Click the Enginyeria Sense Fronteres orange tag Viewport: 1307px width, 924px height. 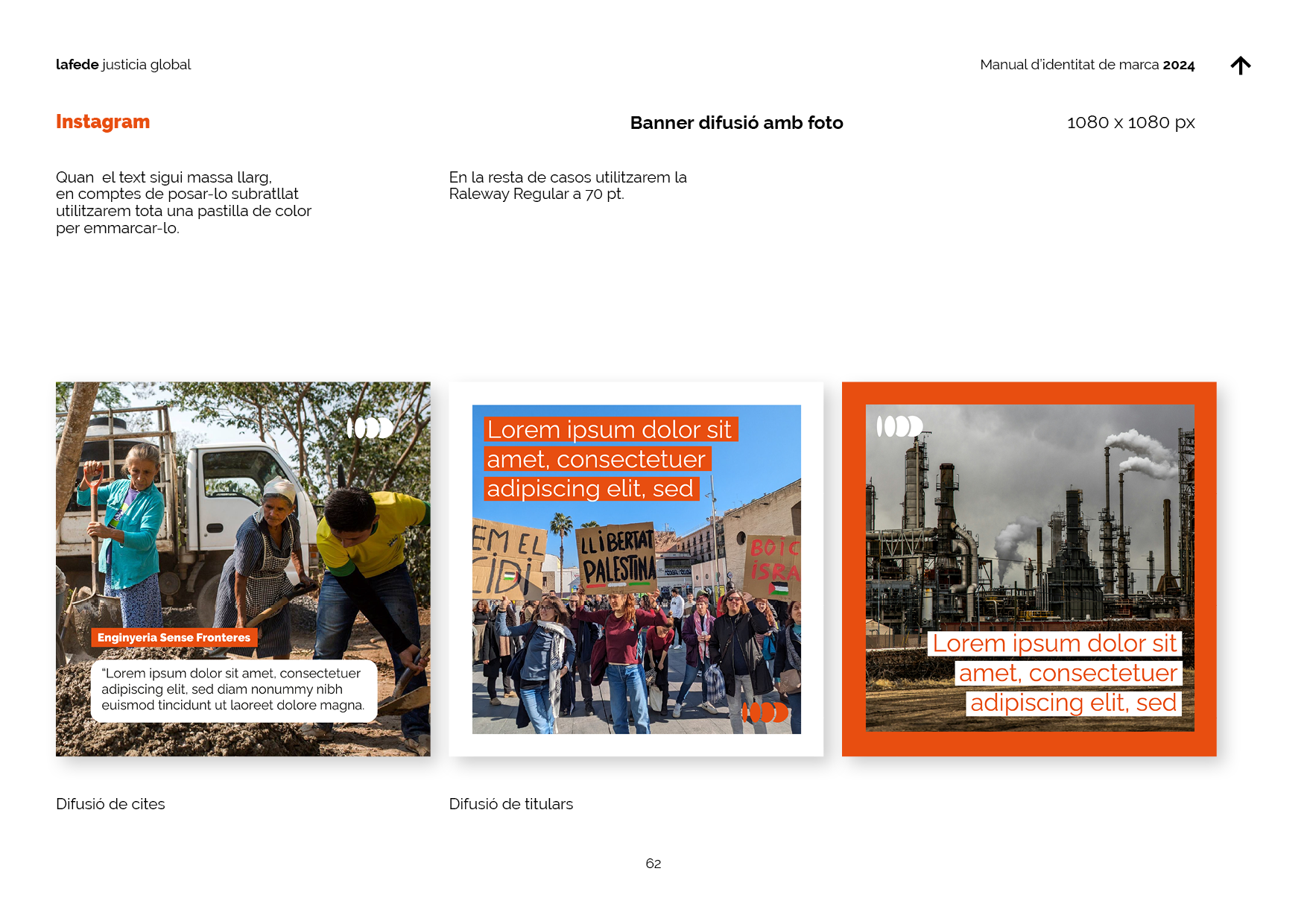pos(174,638)
